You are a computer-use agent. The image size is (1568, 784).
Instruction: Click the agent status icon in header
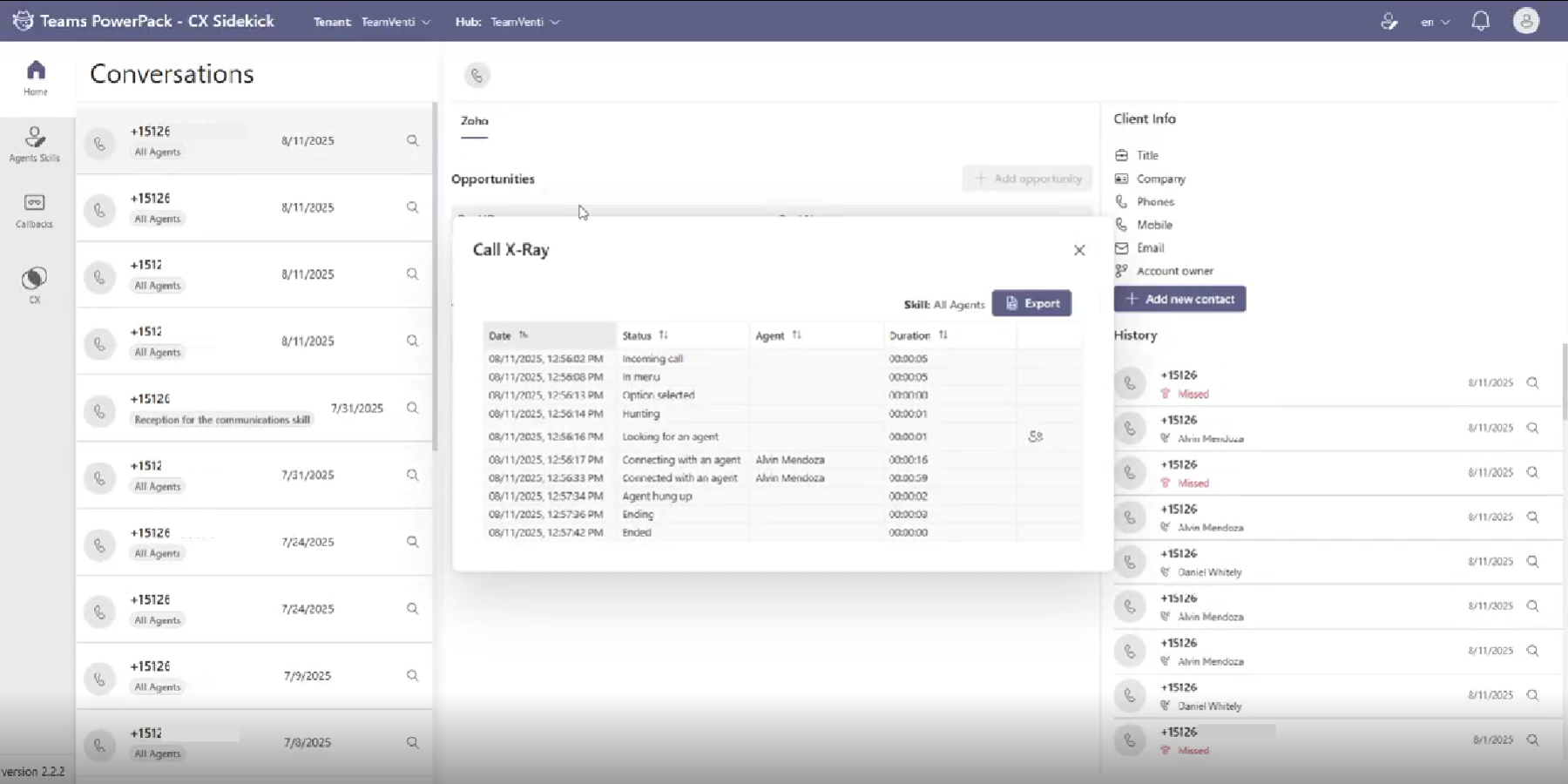pos(1389,22)
